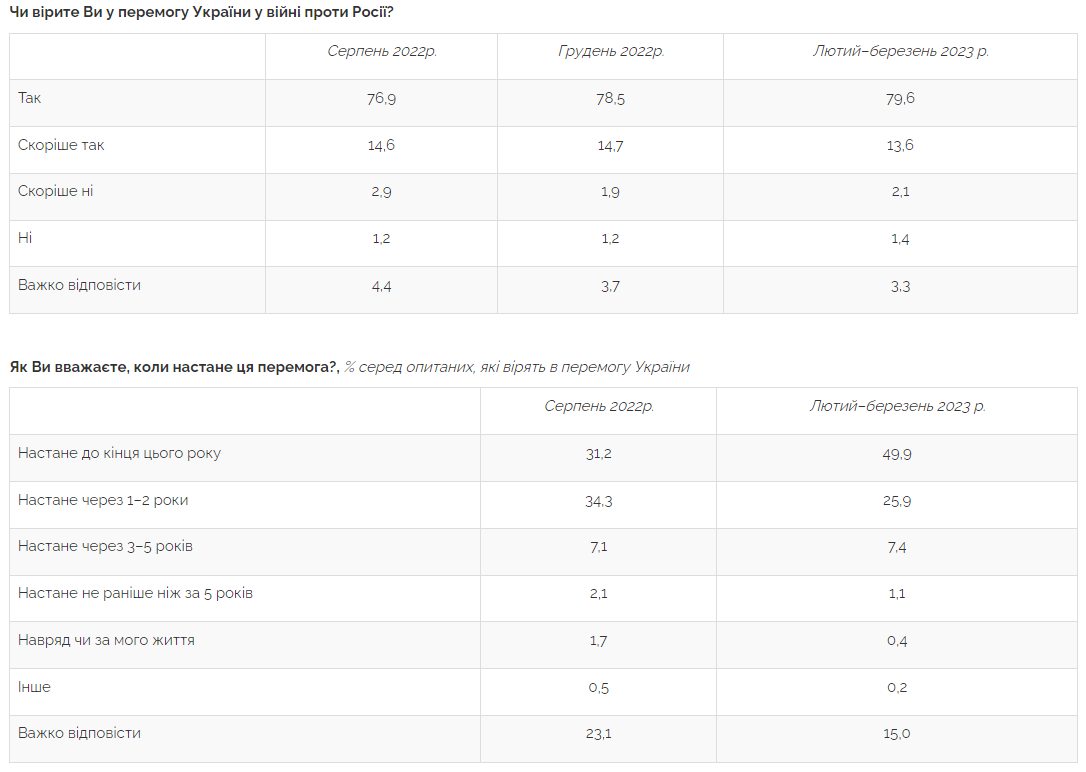The height and width of the screenshot is (772, 1086).
Task: Click the "Скоріше так" row label
Action: (61, 145)
